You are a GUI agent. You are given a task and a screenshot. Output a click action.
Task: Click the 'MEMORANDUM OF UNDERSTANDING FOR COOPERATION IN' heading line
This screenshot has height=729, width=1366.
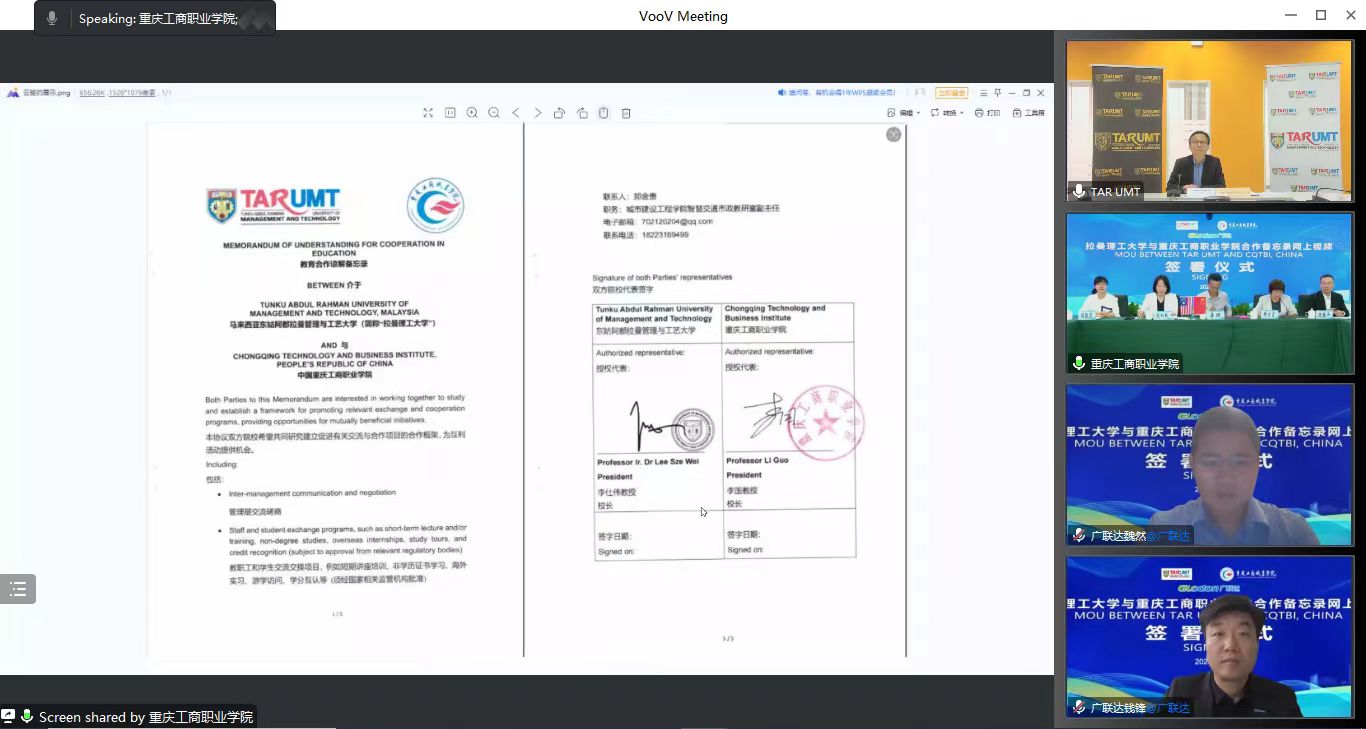(333, 244)
